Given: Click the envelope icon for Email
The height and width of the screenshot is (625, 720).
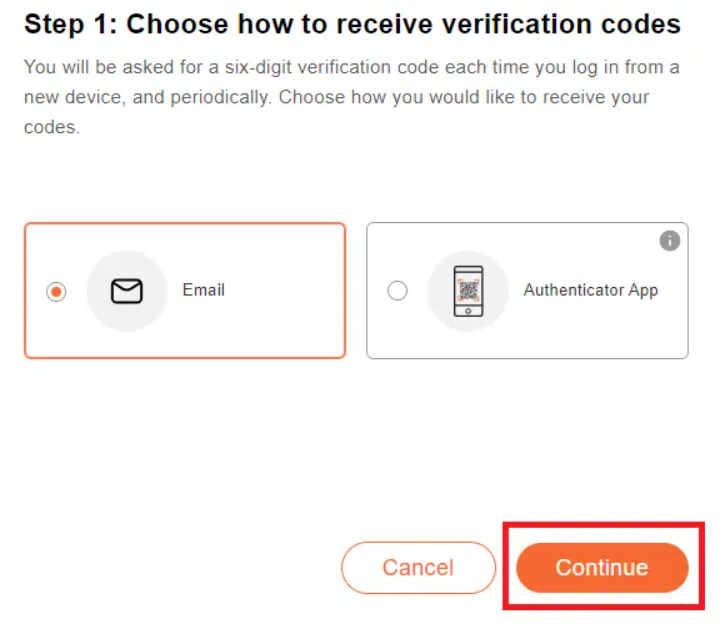Looking at the screenshot, I should click(x=126, y=291).
